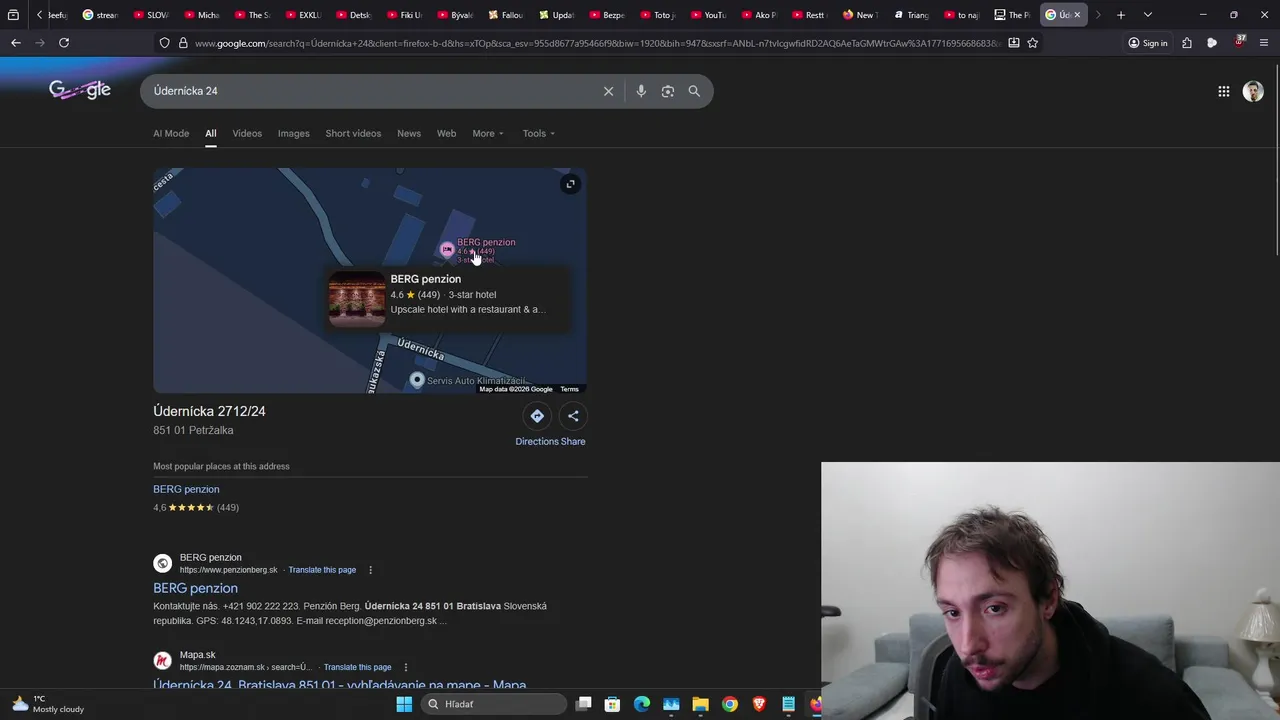Open the Firefox hamburger application menu
This screenshot has height=720, width=1280.
1264,43
